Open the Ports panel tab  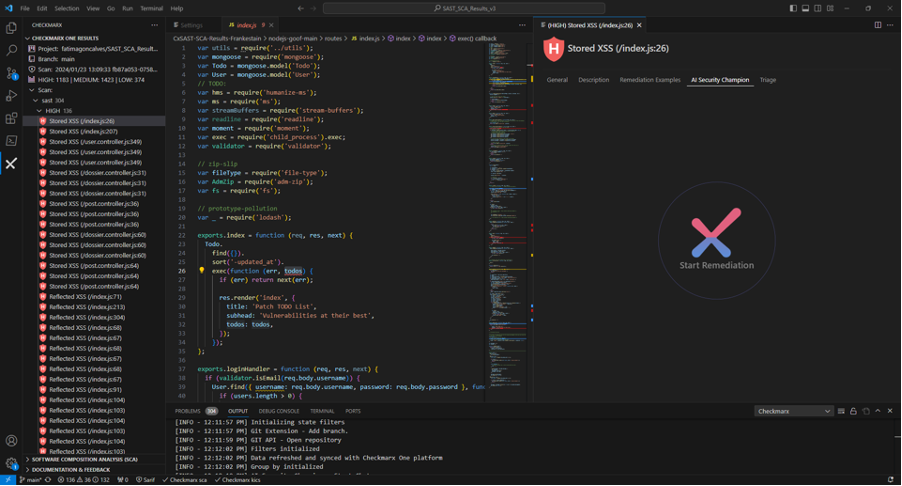(x=353, y=411)
